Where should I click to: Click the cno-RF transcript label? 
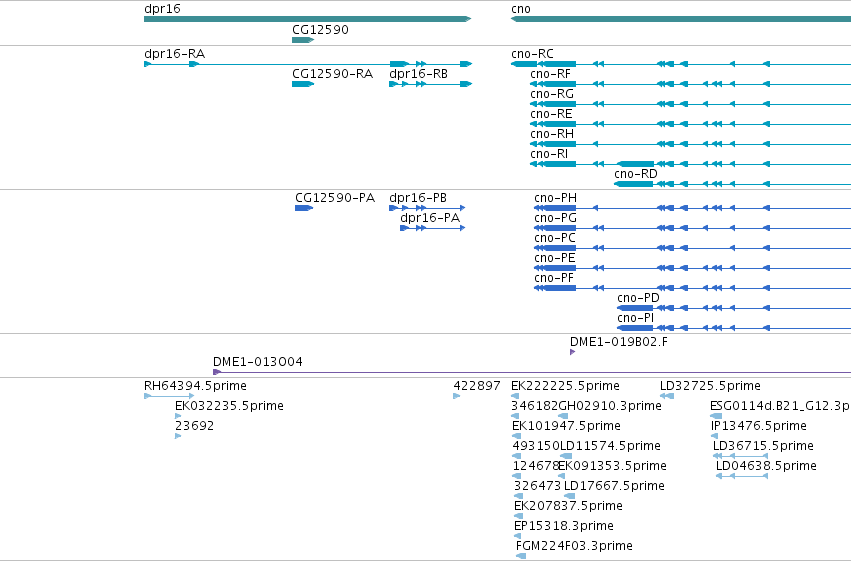(x=550, y=74)
